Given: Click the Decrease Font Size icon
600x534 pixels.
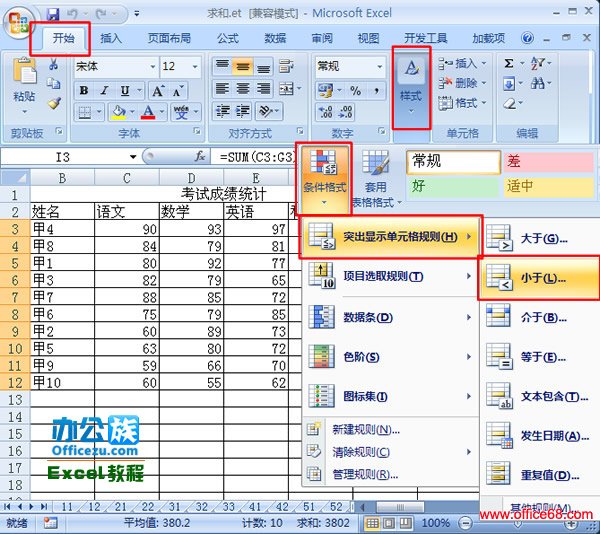Looking at the screenshot, I should coord(178,91).
